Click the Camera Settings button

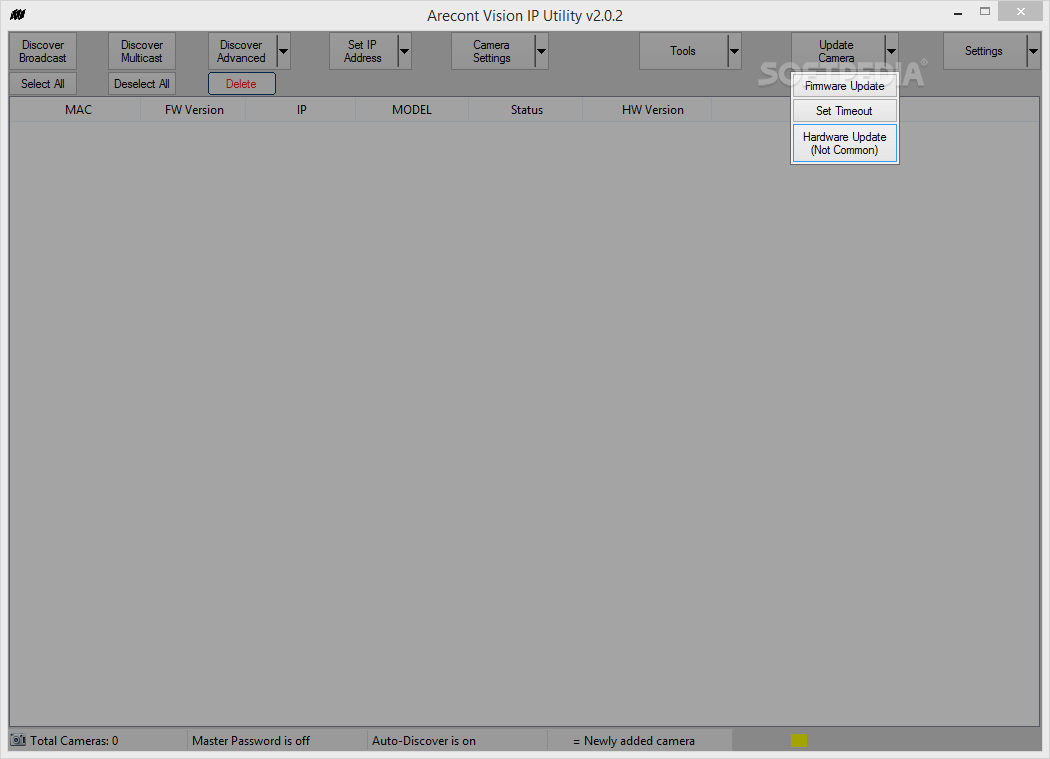coord(493,51)
